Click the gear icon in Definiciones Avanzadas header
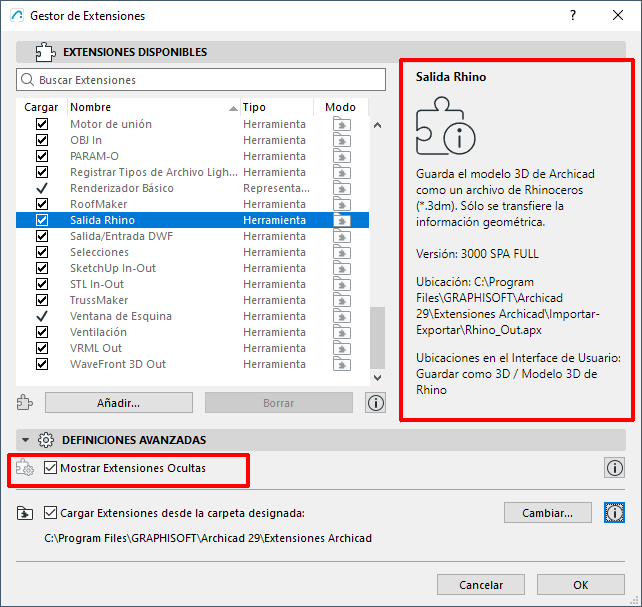 [x=45, y=440]
